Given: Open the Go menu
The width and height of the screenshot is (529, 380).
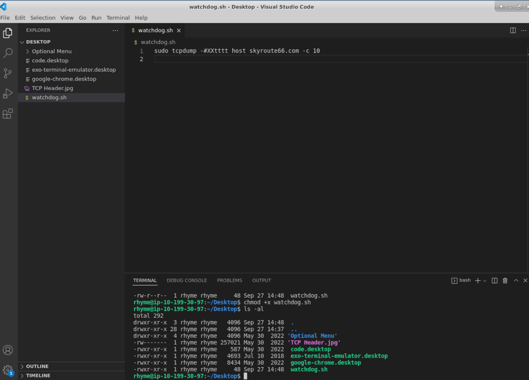Looking at the screenshot, I should point(82,18).
